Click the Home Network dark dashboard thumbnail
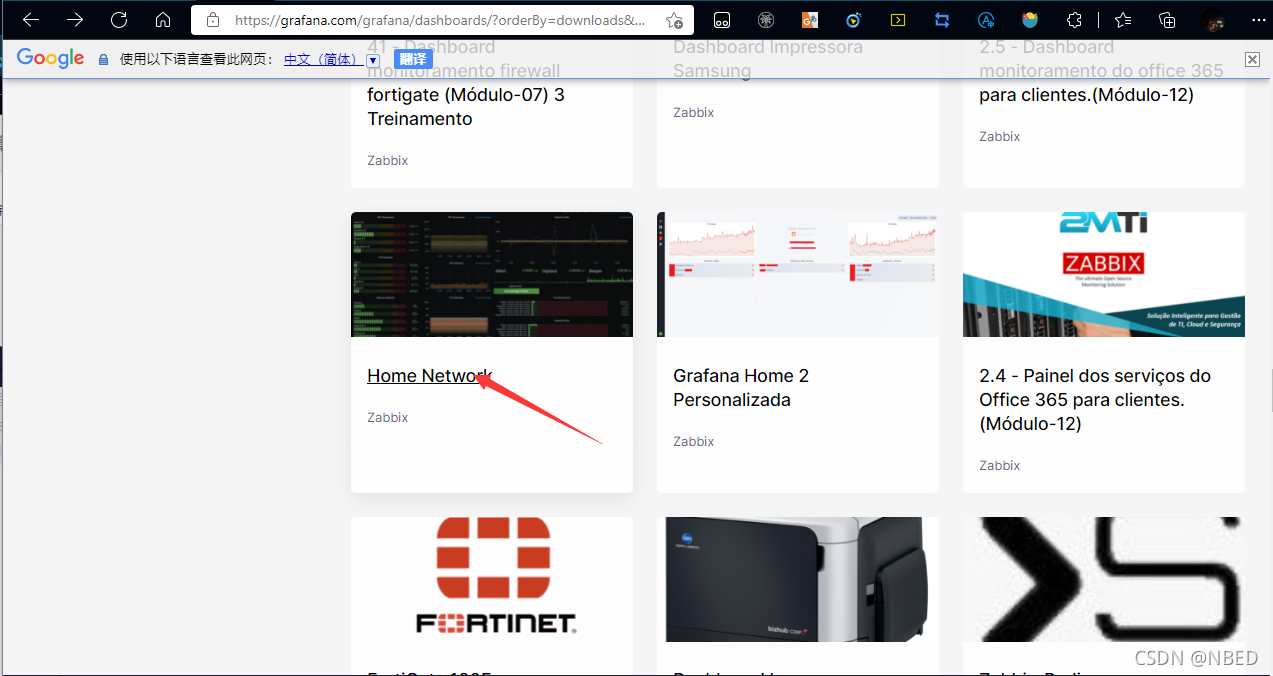Image resolution: width=1273 pixels, height=676 pixels. tap(492, 274)
